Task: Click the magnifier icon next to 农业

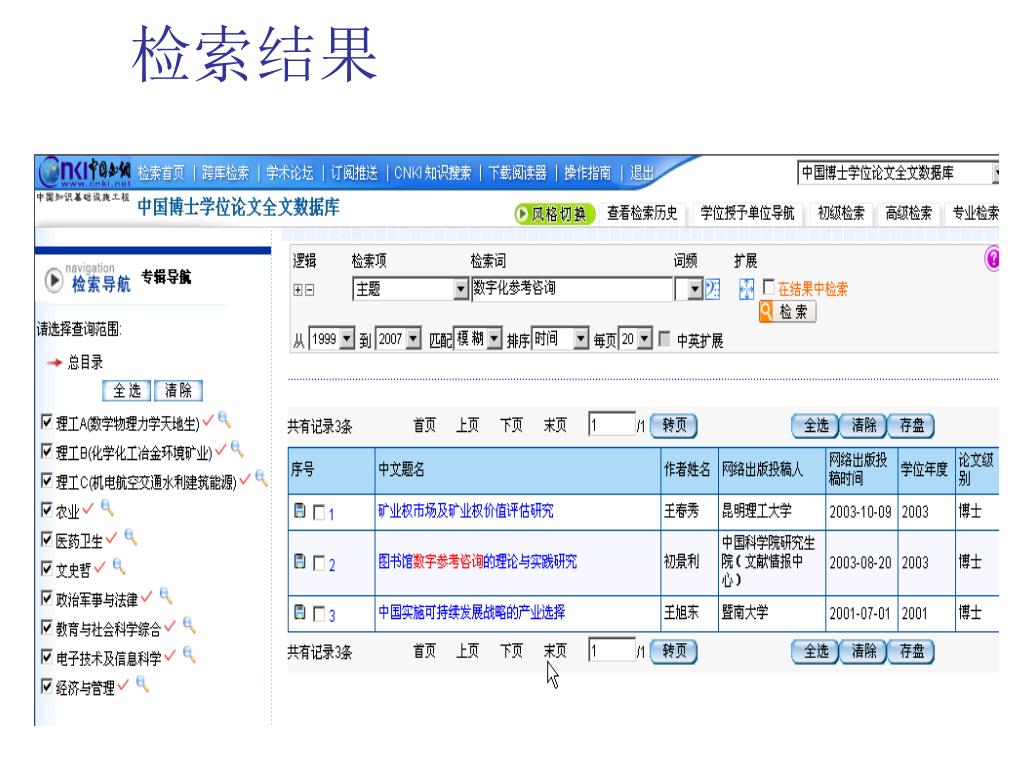Action: pos(107,507)
